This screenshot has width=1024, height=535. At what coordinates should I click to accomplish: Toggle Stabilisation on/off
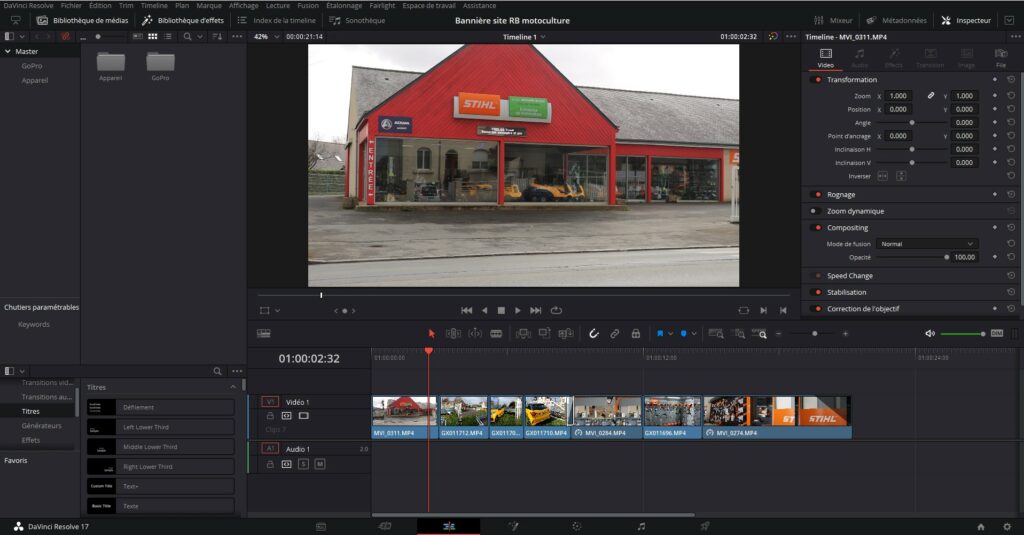(816, 292)
